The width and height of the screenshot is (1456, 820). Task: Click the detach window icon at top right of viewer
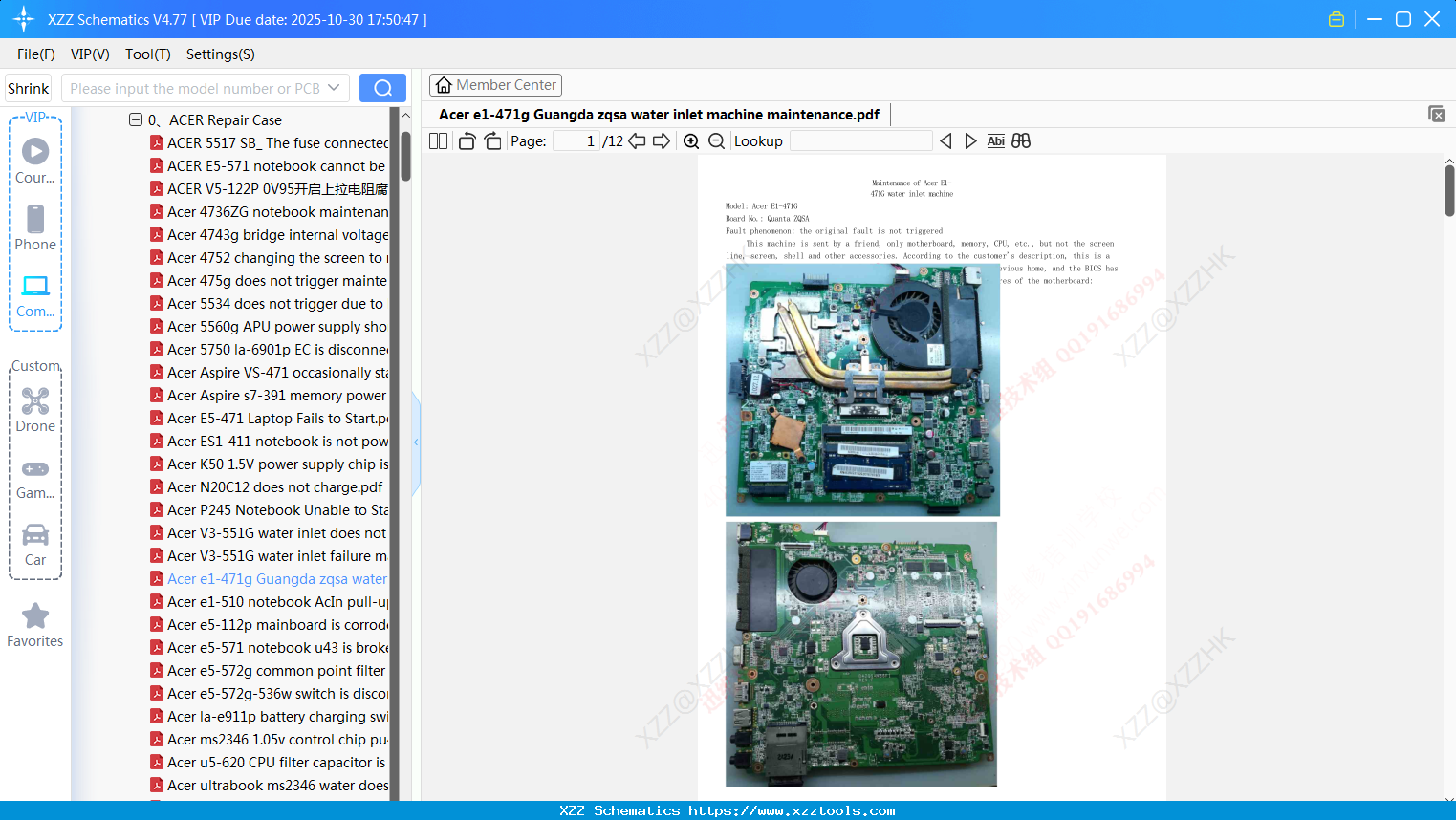point(1436,114)
